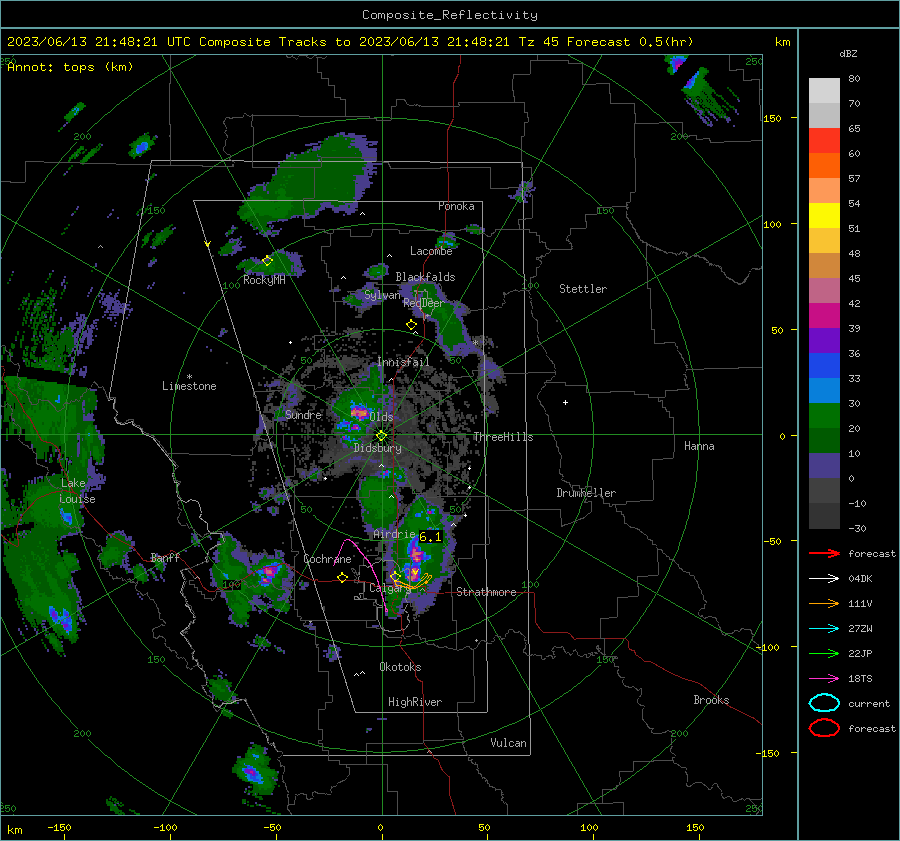This screenshot has width=900, height=841.
Task: Pick the red swatch between 65 and 60 dBZ
Action: point(824,141)
